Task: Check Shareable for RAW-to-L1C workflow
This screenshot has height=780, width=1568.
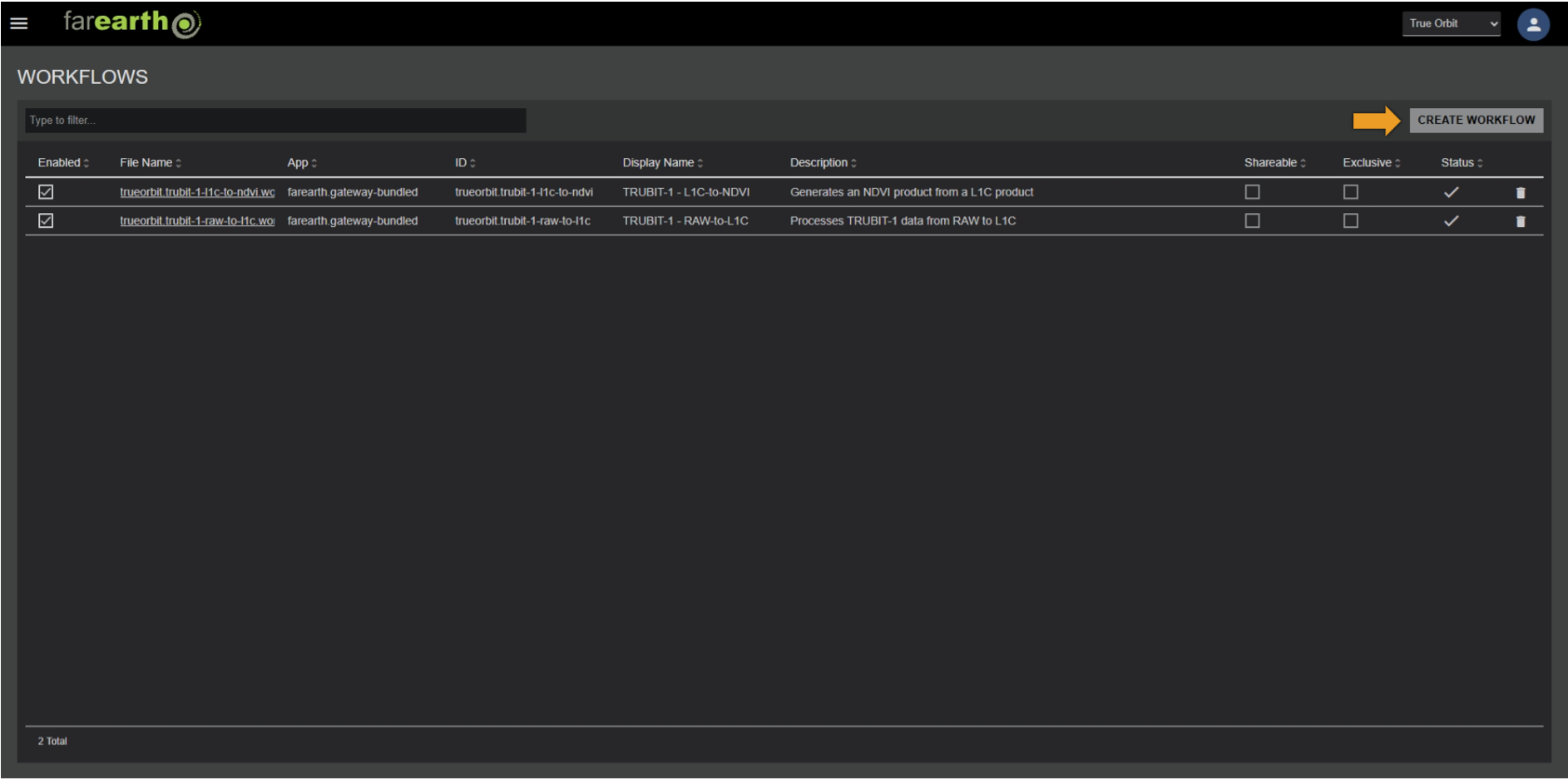Action: [x=1252, y=220]
